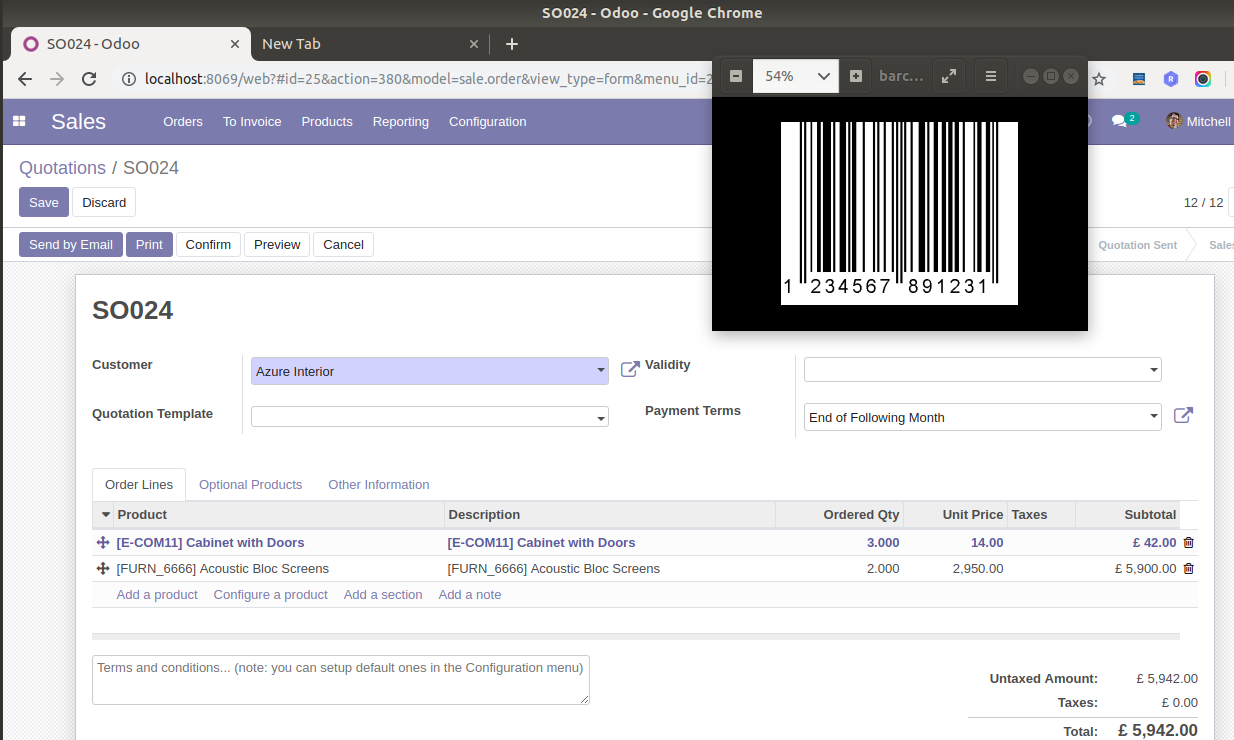Open the Configuration menu

point(487,121)
